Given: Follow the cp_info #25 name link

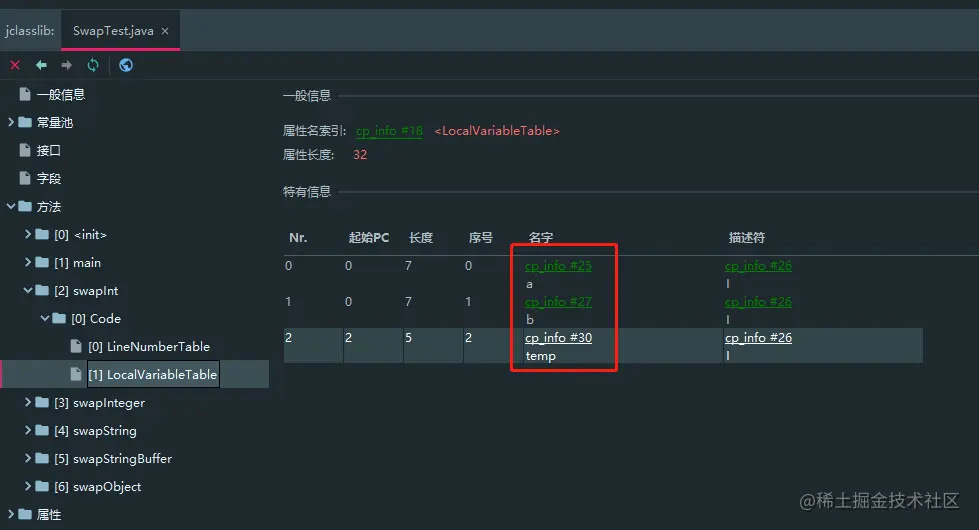Looking at the screenshot, I should (x=558, y=266).
